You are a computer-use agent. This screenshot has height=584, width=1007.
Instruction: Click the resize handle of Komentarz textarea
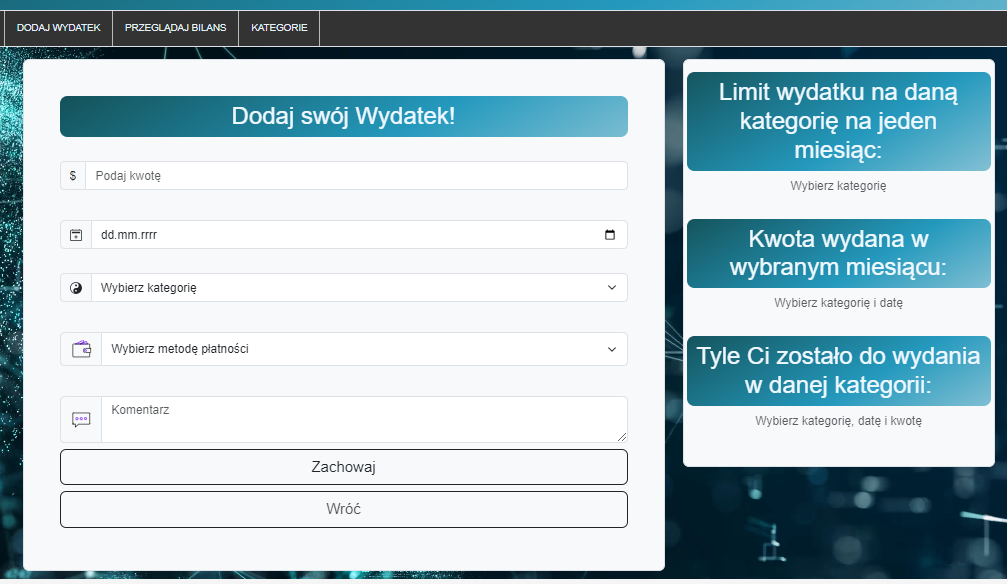pyautogui.click(x=622, y=437)
